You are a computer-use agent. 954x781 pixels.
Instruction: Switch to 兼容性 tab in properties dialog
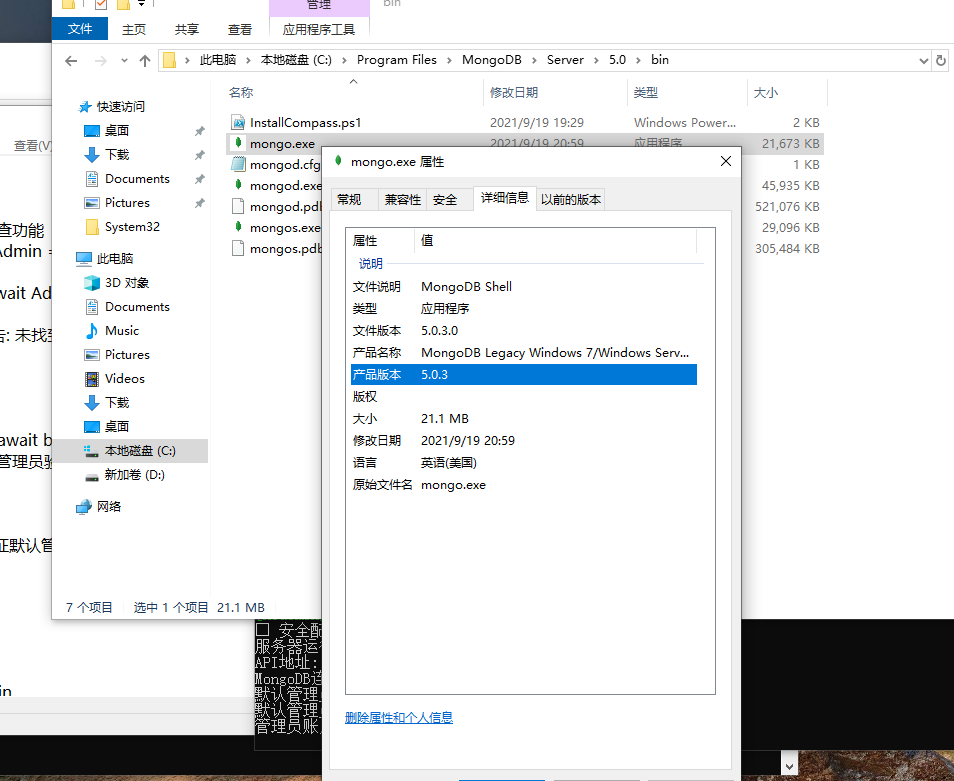[403, 200]
